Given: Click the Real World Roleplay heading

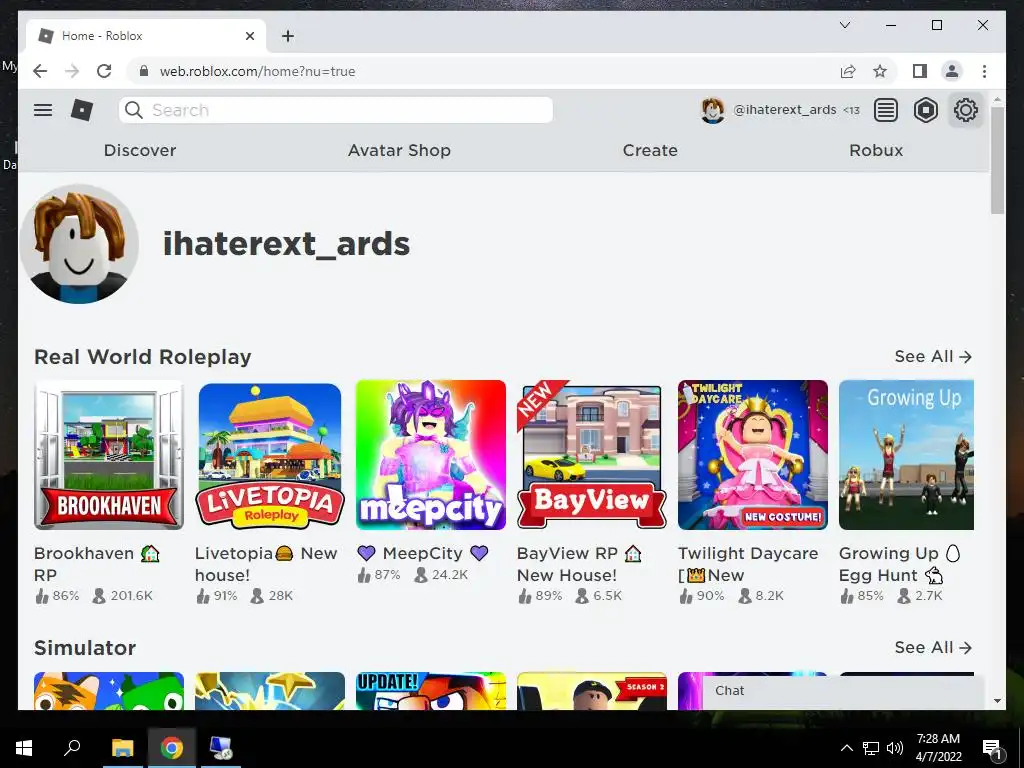Looking at the screenshot, I should [x=142, y=357].
